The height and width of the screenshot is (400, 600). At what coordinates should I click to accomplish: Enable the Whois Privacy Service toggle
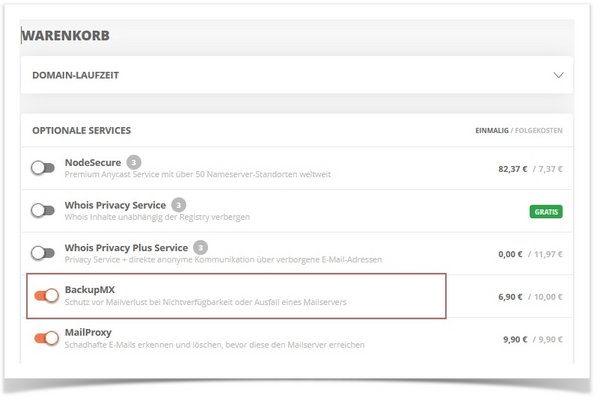click(x=43, y=210)
